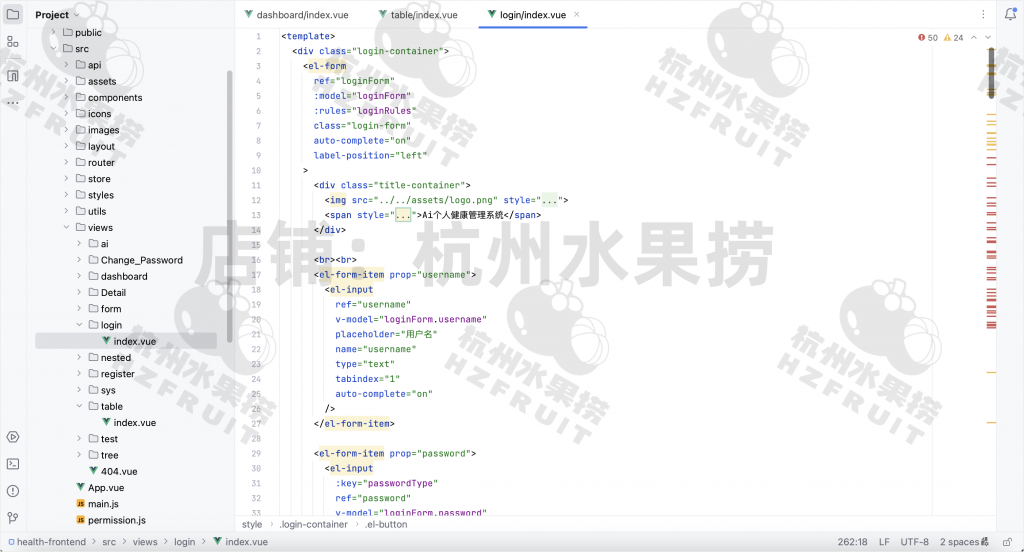Open the Project view dropdown
The height and width of the screenshot is (552, 1024).
(x=57, y=14)
